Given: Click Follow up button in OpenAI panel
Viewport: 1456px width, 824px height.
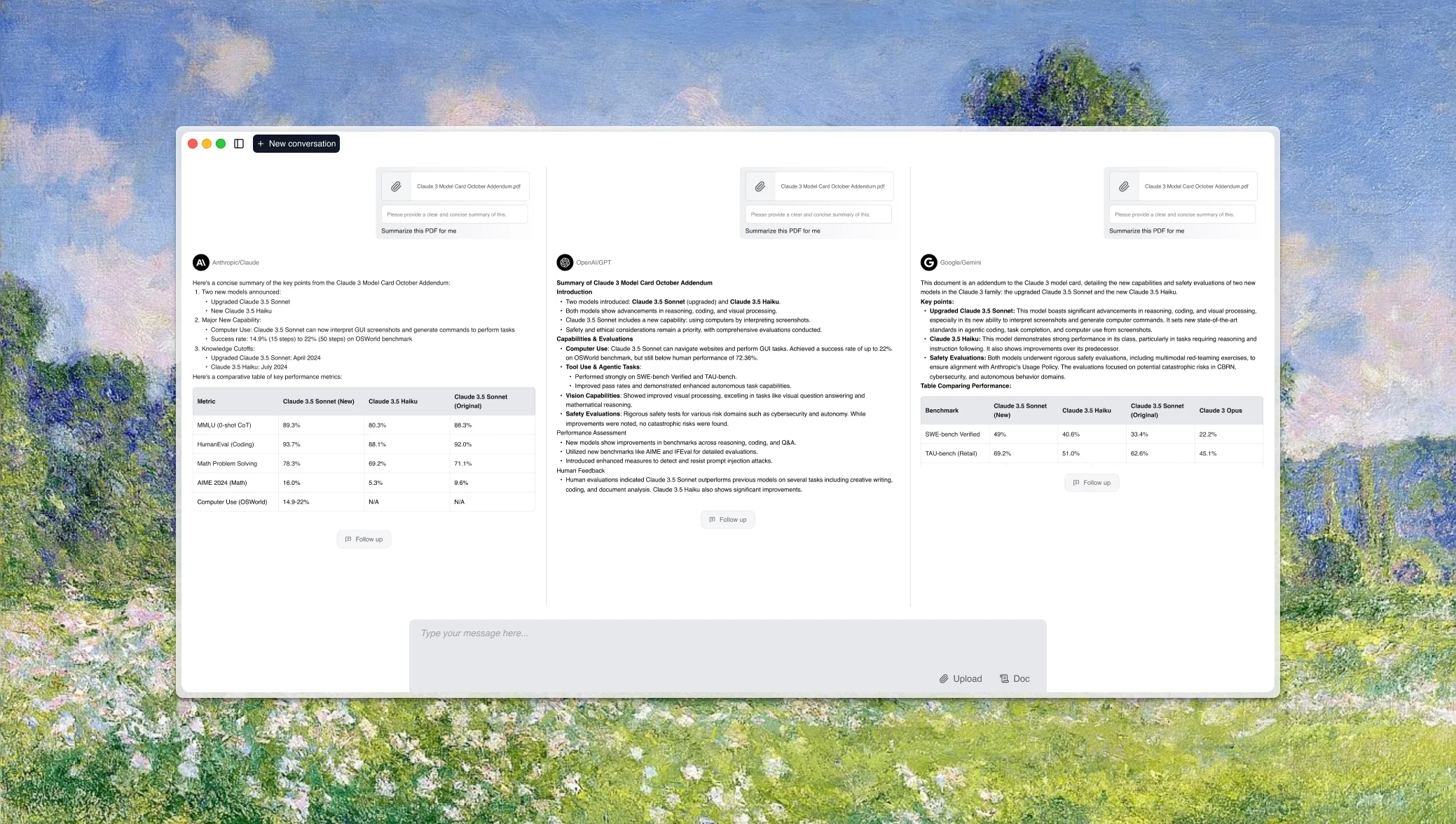Looking at the screenshot, I should pyautogui.click(x=727, y=519).
